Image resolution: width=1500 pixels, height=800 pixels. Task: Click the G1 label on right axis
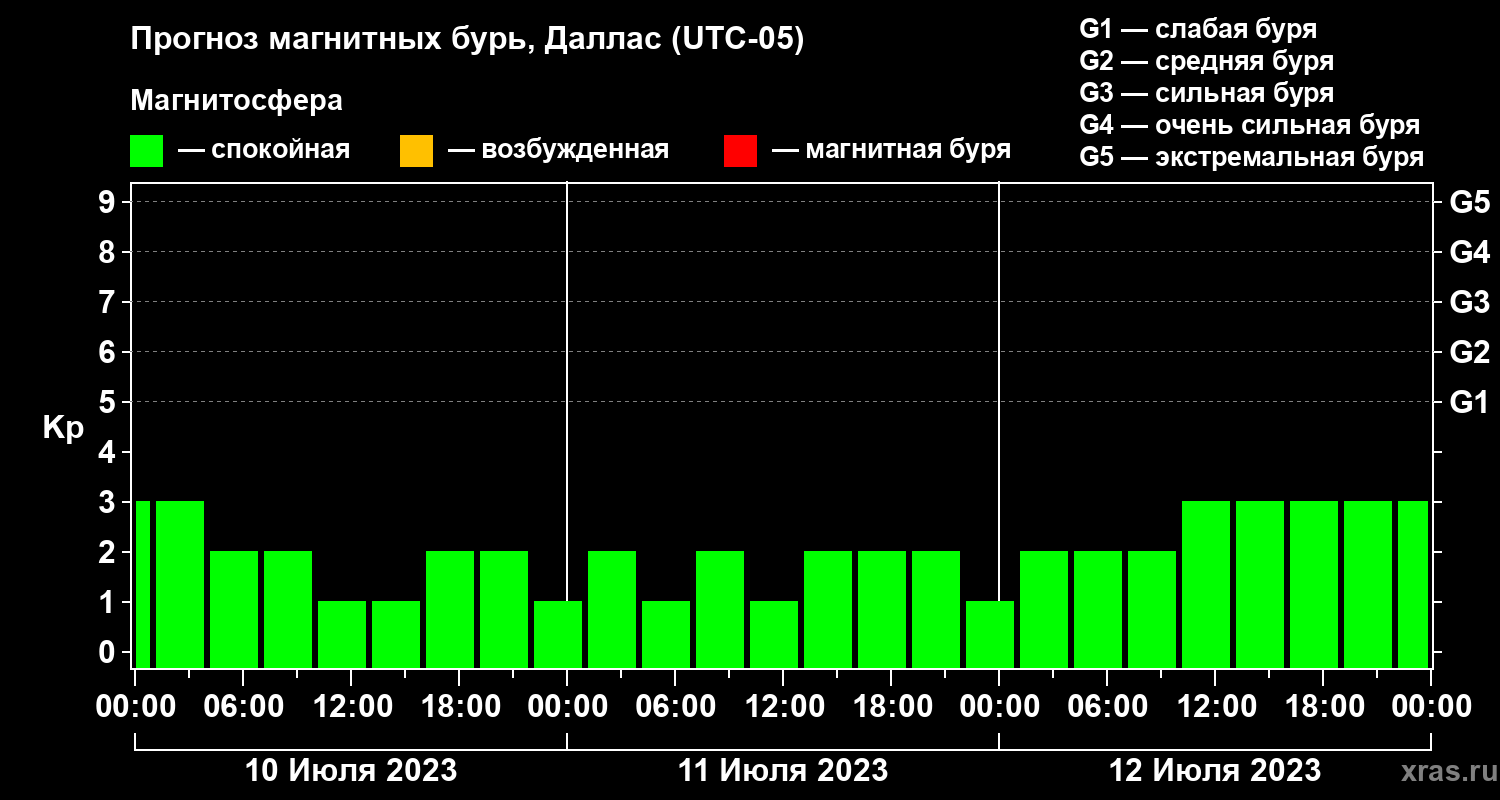[x=1469, y=402]
